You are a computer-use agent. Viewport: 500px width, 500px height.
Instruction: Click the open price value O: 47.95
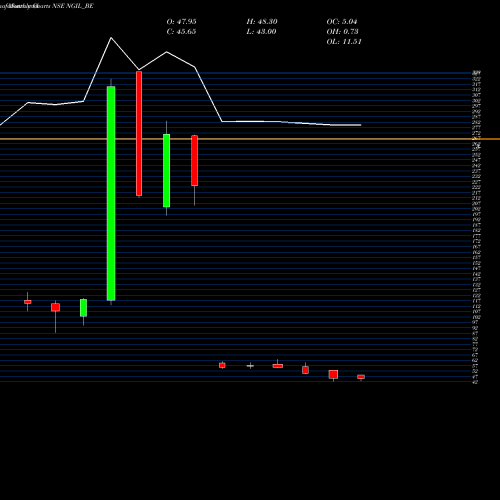coord(181,22)
